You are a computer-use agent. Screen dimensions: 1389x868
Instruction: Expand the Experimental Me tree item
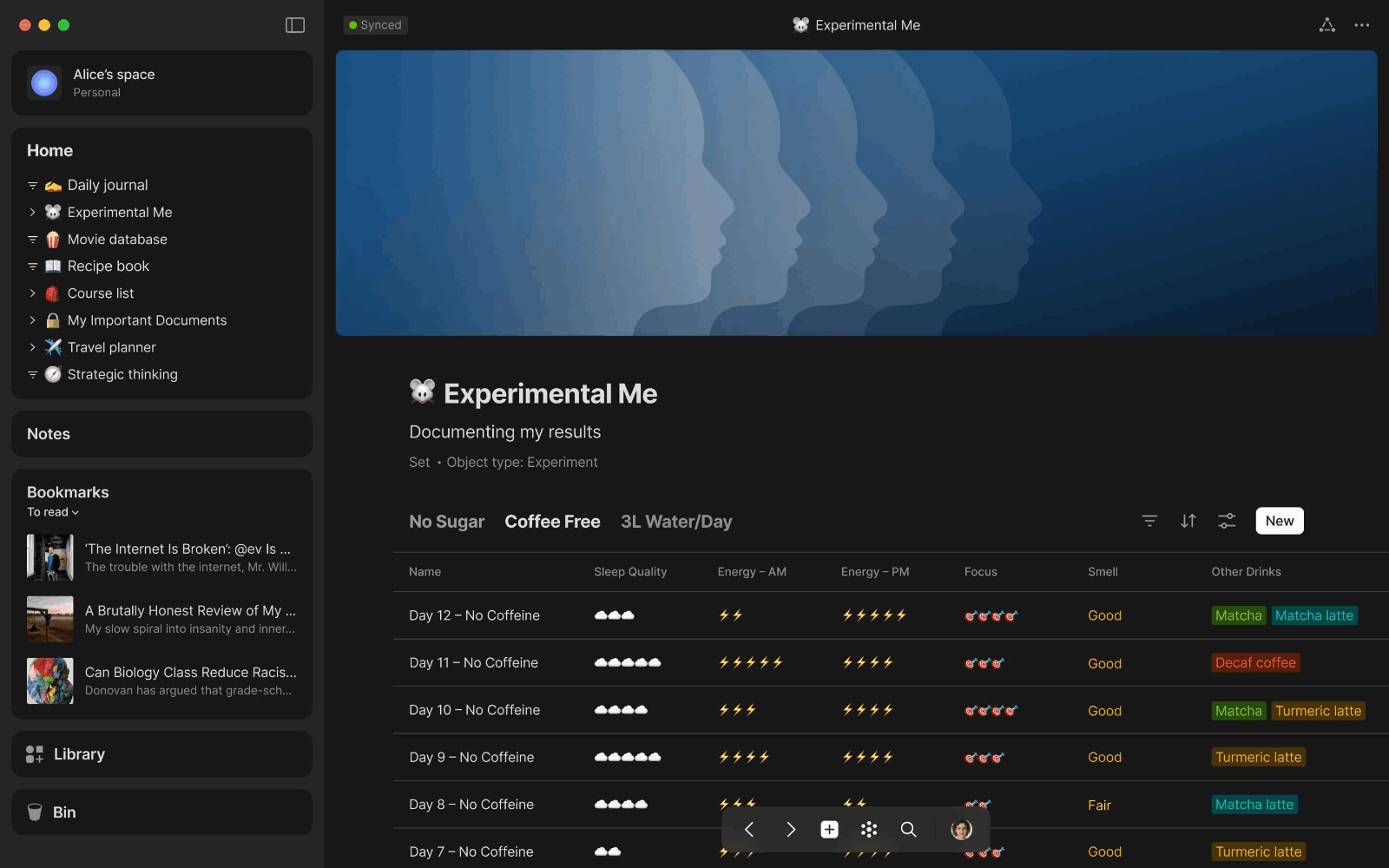click(x=32, y=213)
